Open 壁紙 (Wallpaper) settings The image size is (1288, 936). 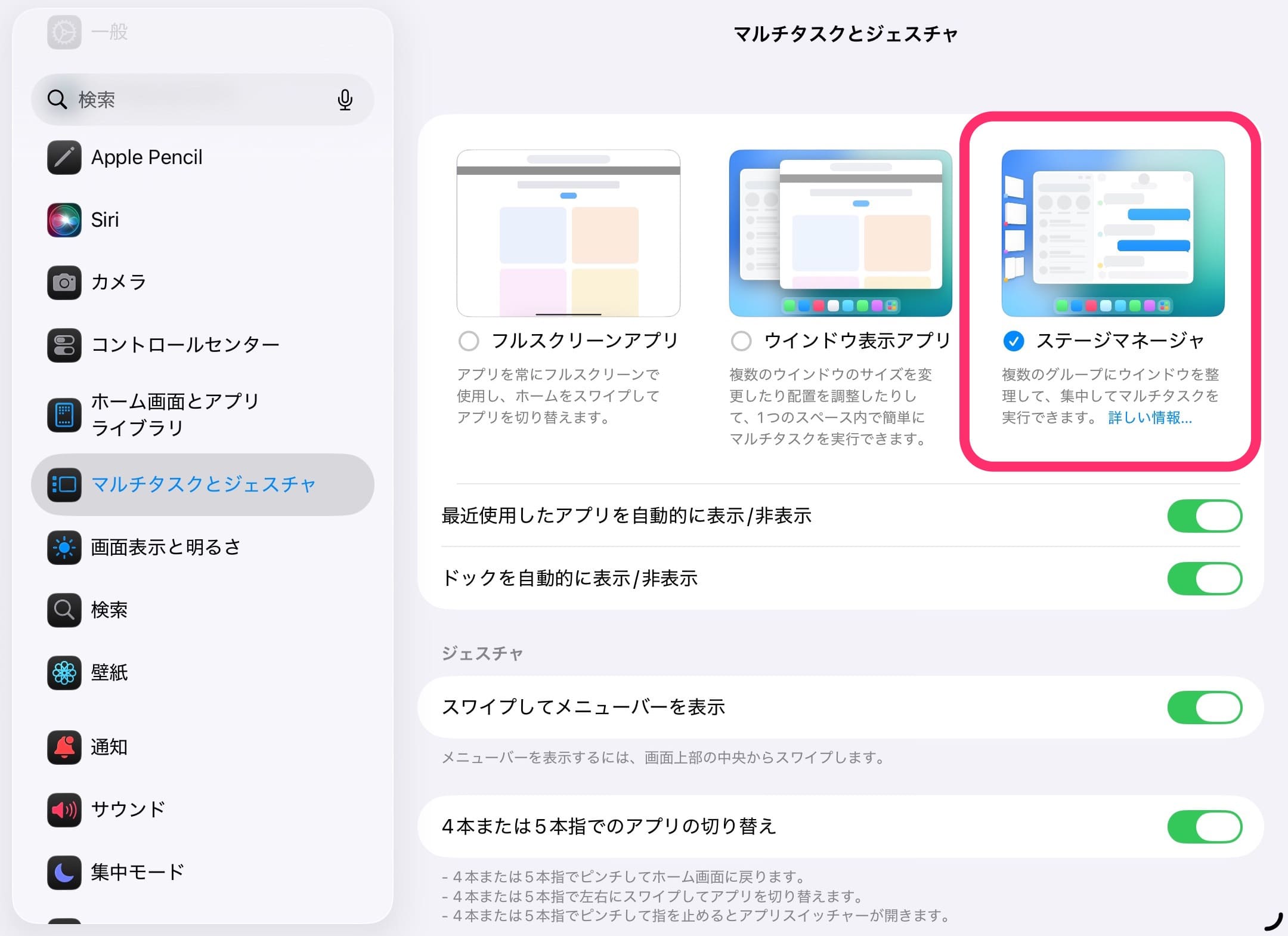tap(110, 672)
